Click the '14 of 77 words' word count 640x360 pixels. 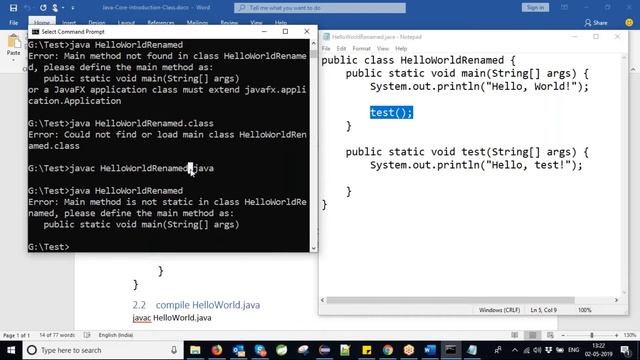57,335
